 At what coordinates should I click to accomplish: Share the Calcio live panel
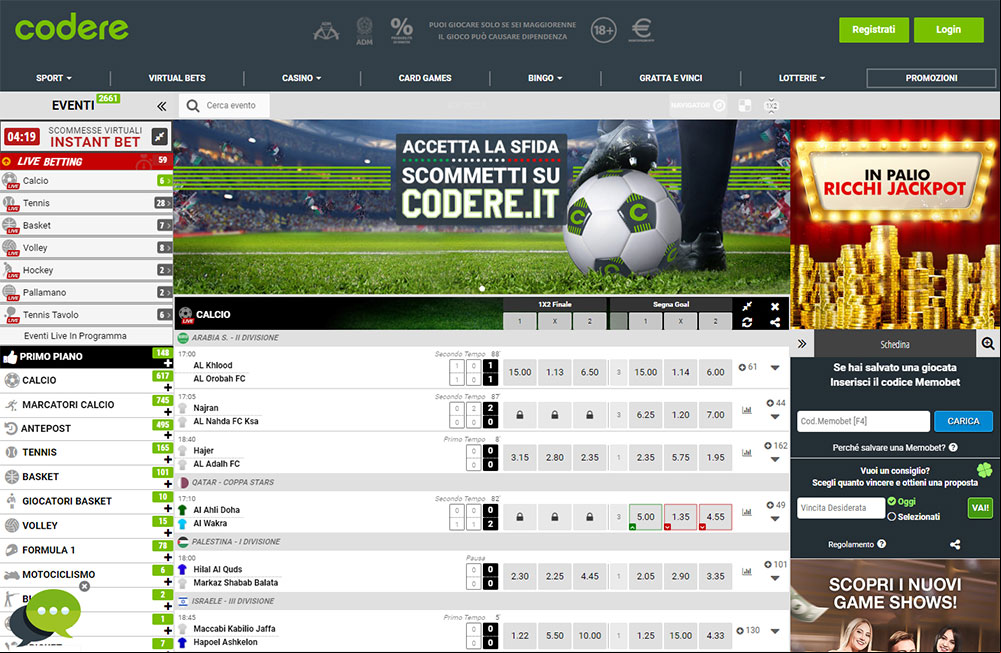[775, 322]
